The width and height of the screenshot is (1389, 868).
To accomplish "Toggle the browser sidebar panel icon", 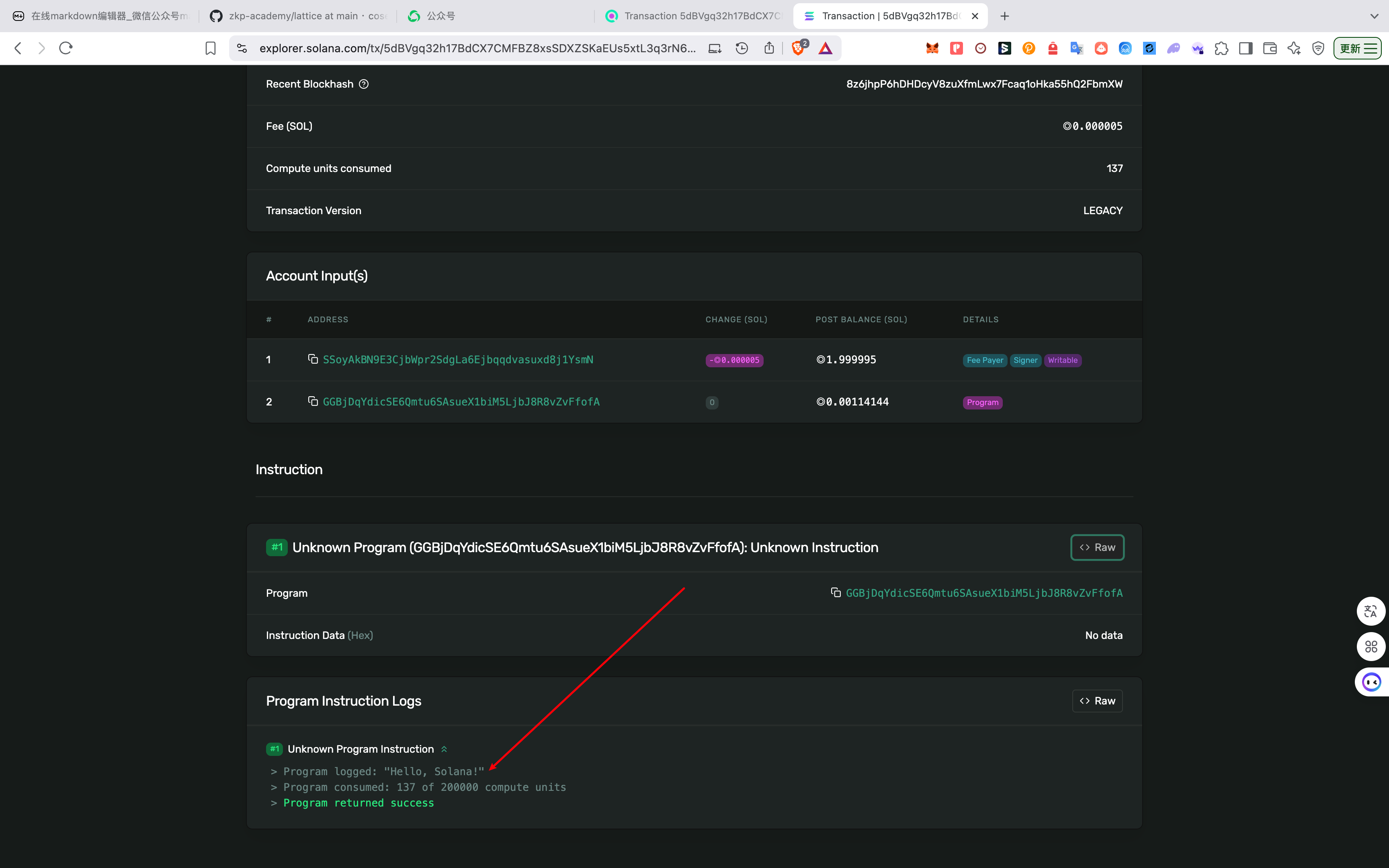I will (x=1246, y=48).
